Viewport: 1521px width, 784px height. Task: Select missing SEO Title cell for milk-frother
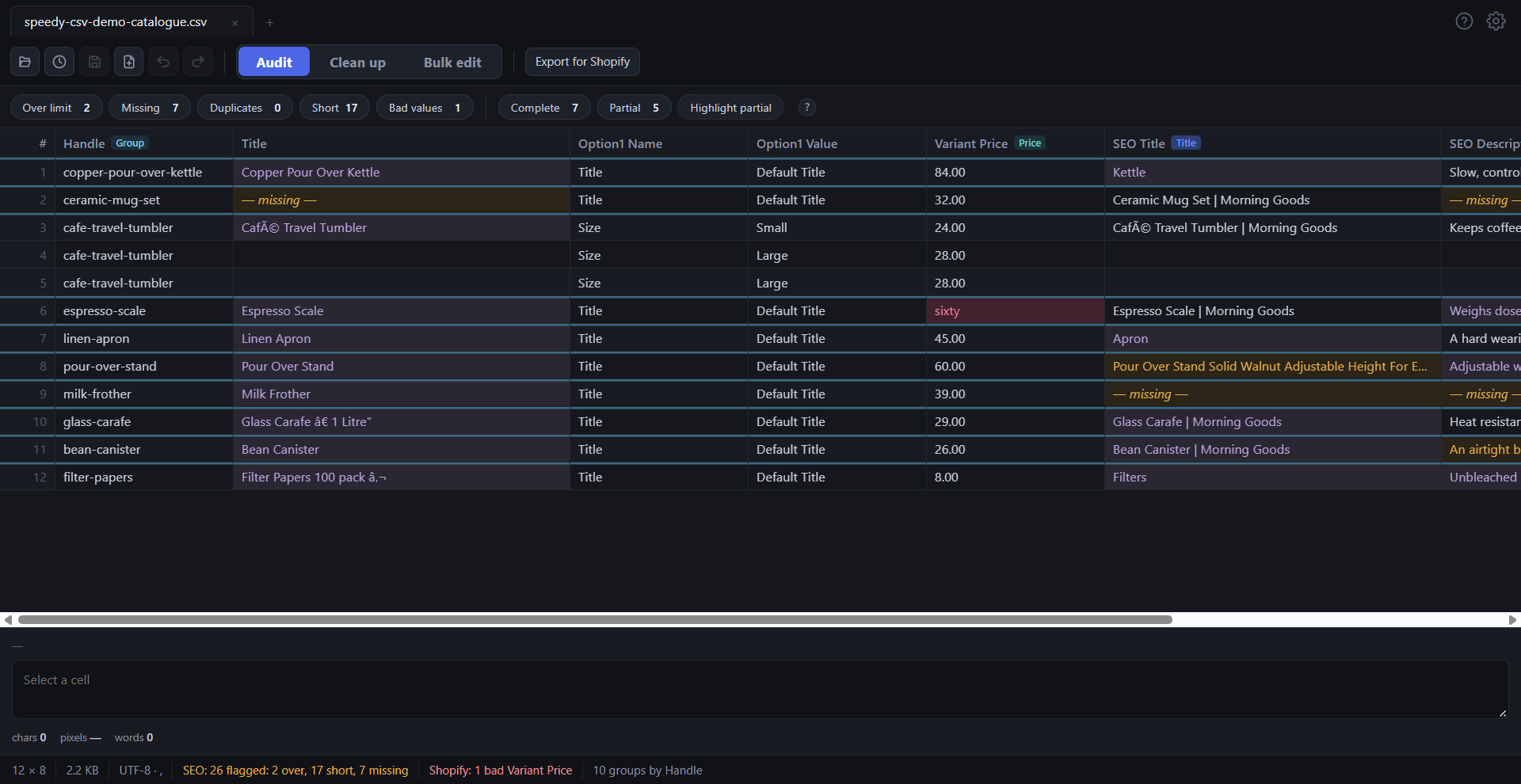[x=1272, y=394]
